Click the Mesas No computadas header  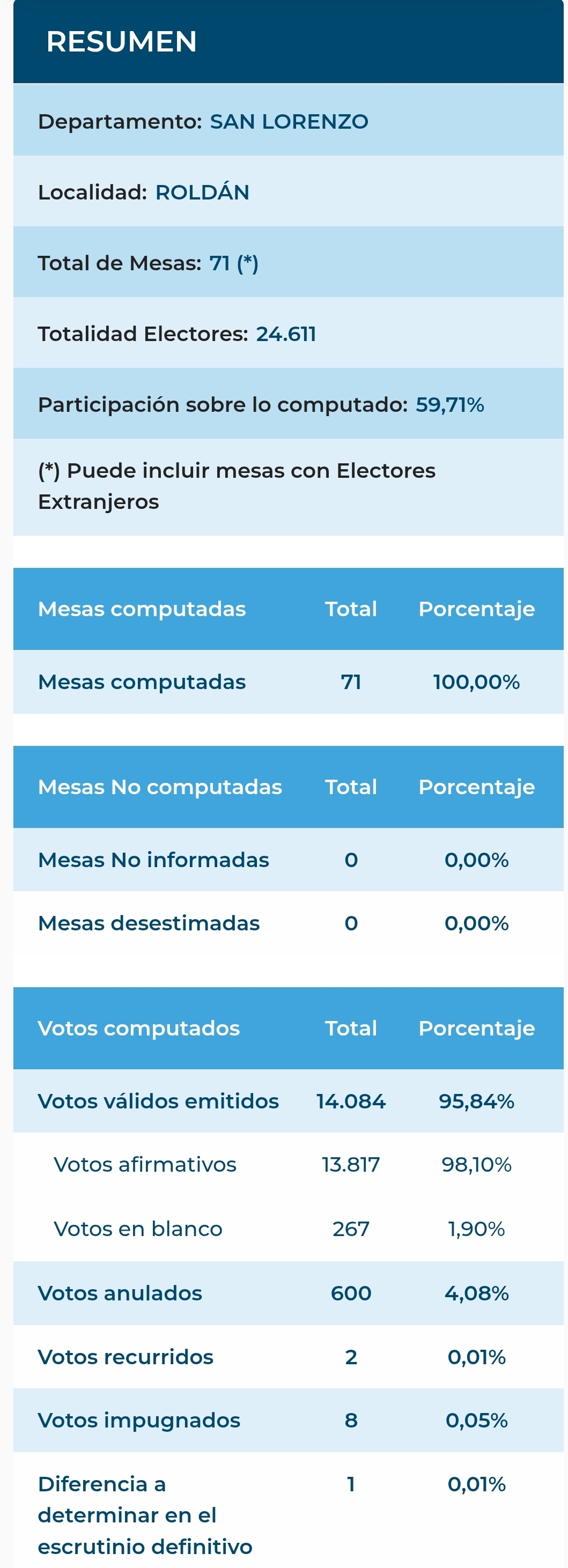(160, 787)
